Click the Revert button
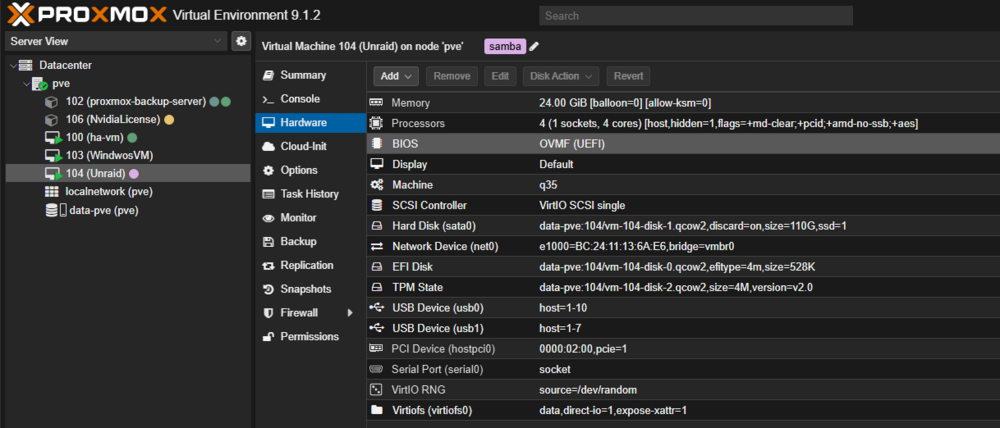 point(628,76)
